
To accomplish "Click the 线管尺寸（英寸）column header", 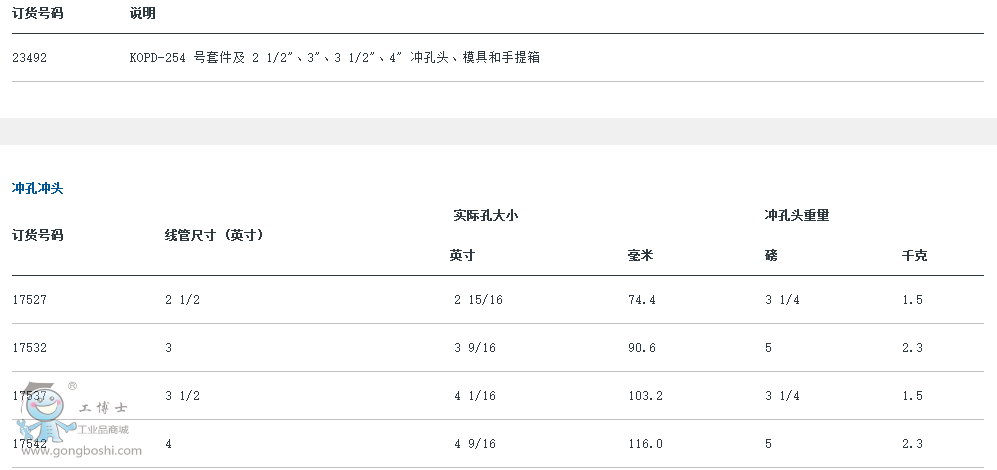I will (x=214, y=235).
